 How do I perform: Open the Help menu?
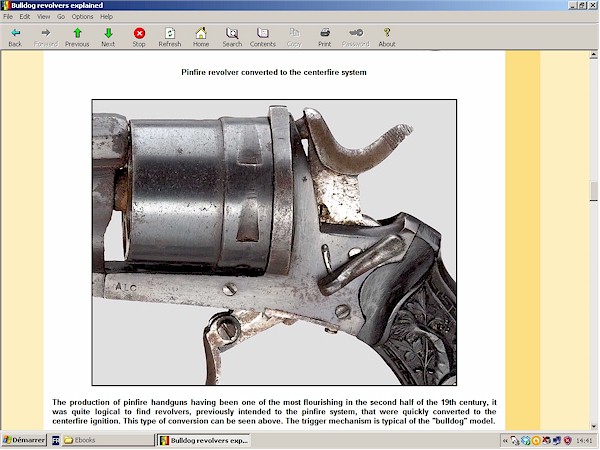(106, 16)
